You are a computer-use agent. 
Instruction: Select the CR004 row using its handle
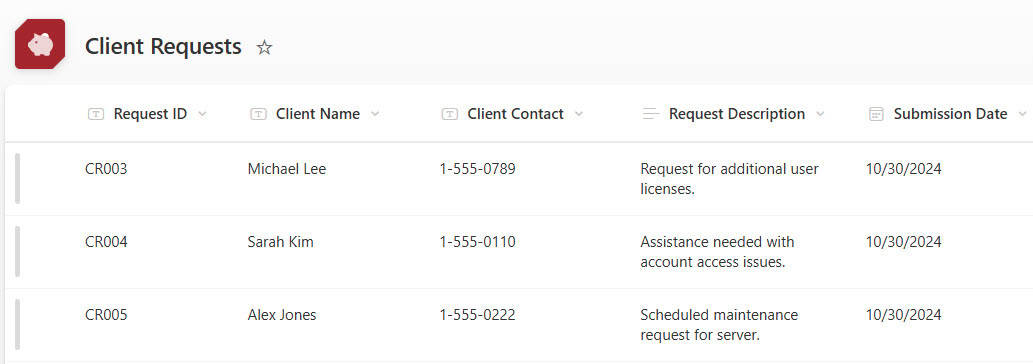pos(17,251)
